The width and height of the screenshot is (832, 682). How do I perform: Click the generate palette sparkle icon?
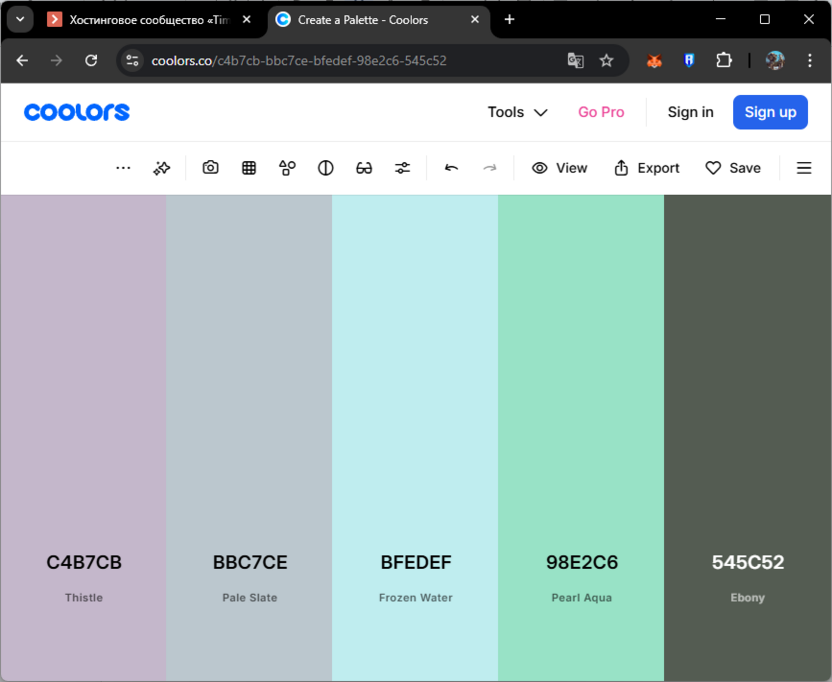click(161, 168)
